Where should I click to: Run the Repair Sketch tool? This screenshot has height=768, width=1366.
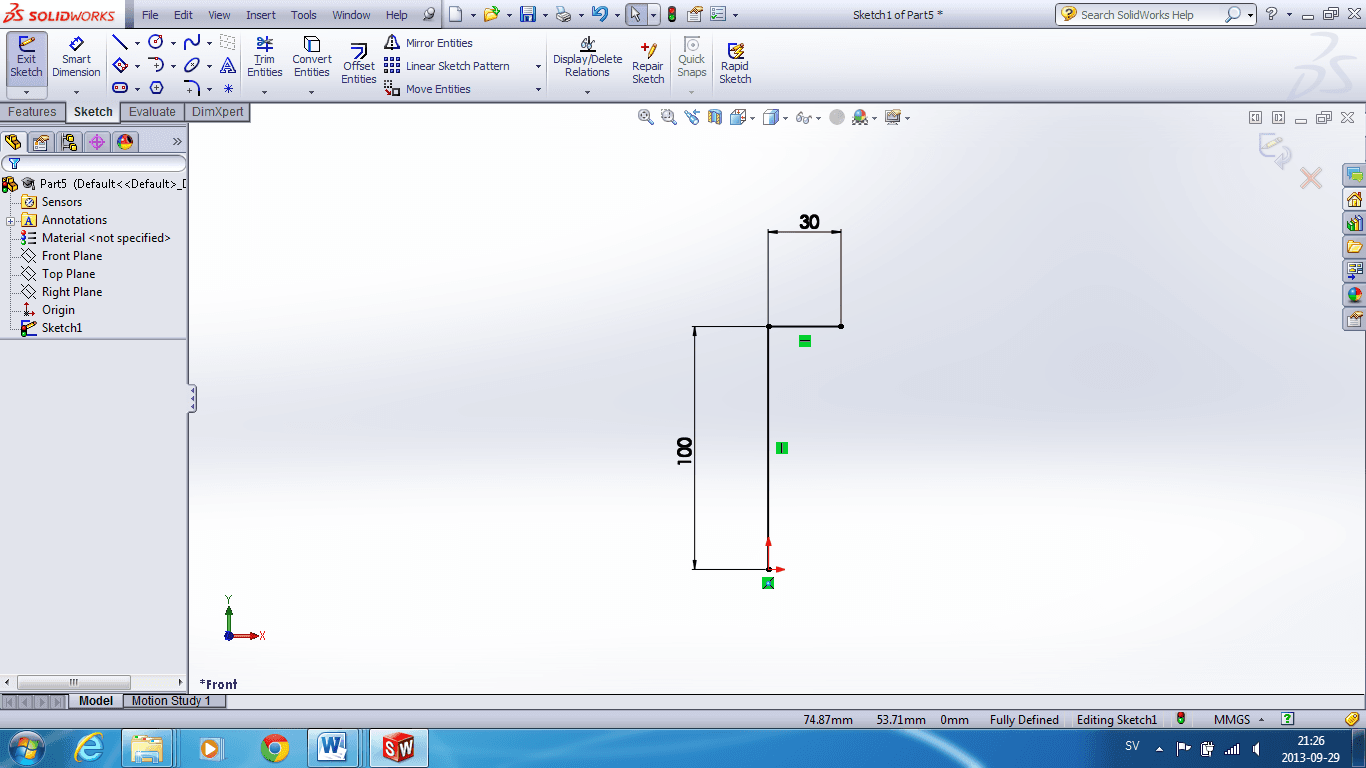click(x=648, y=63)
